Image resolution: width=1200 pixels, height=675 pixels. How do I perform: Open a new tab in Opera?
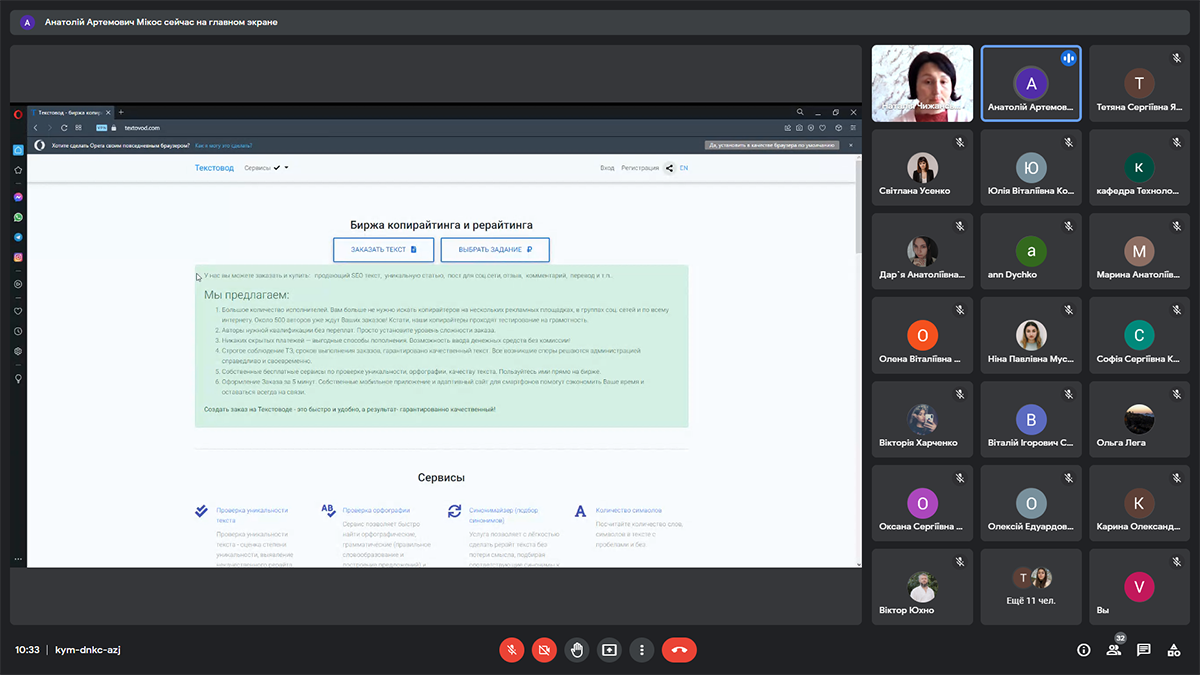click(121, 112)
